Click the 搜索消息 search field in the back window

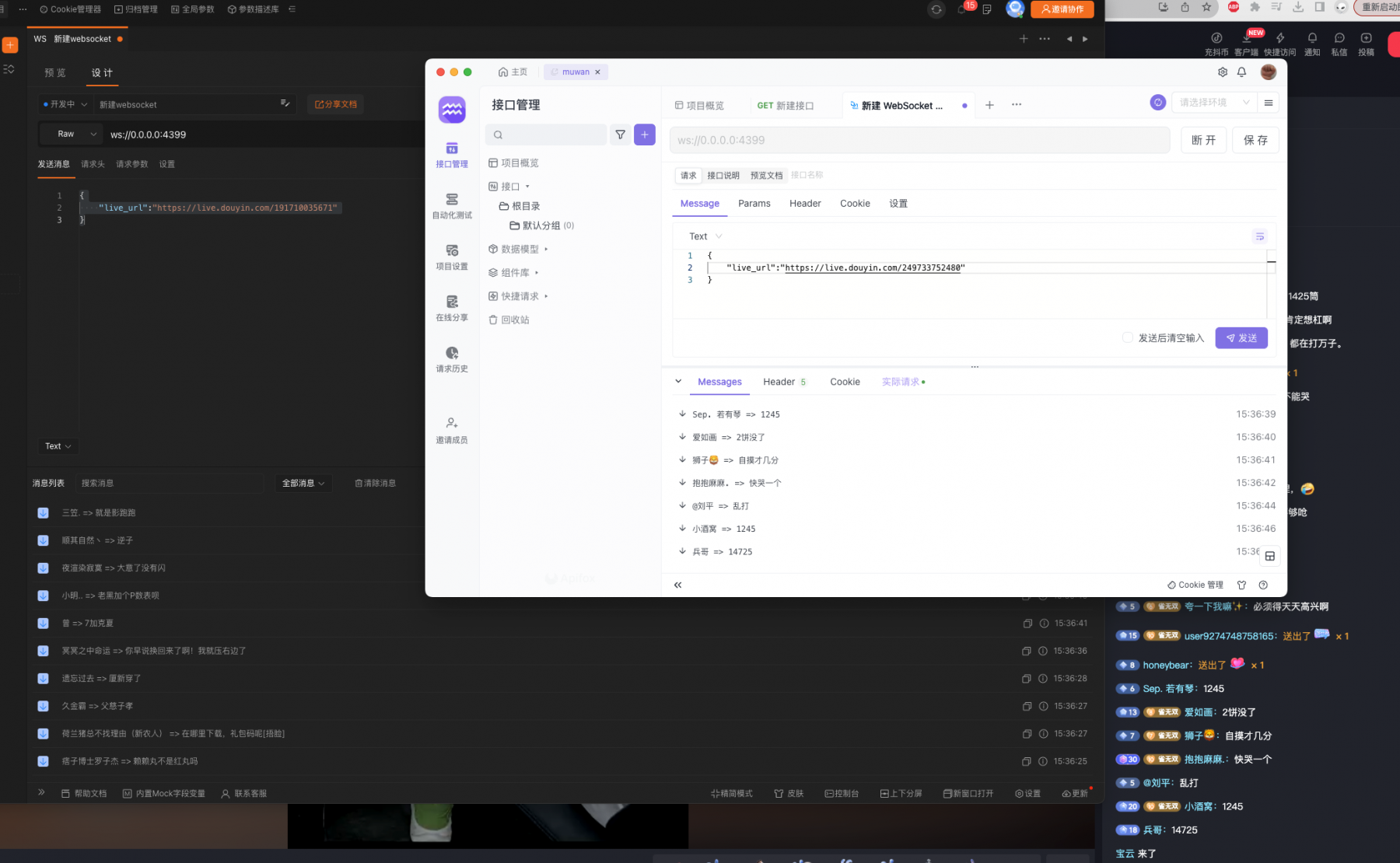pos(169,483)
